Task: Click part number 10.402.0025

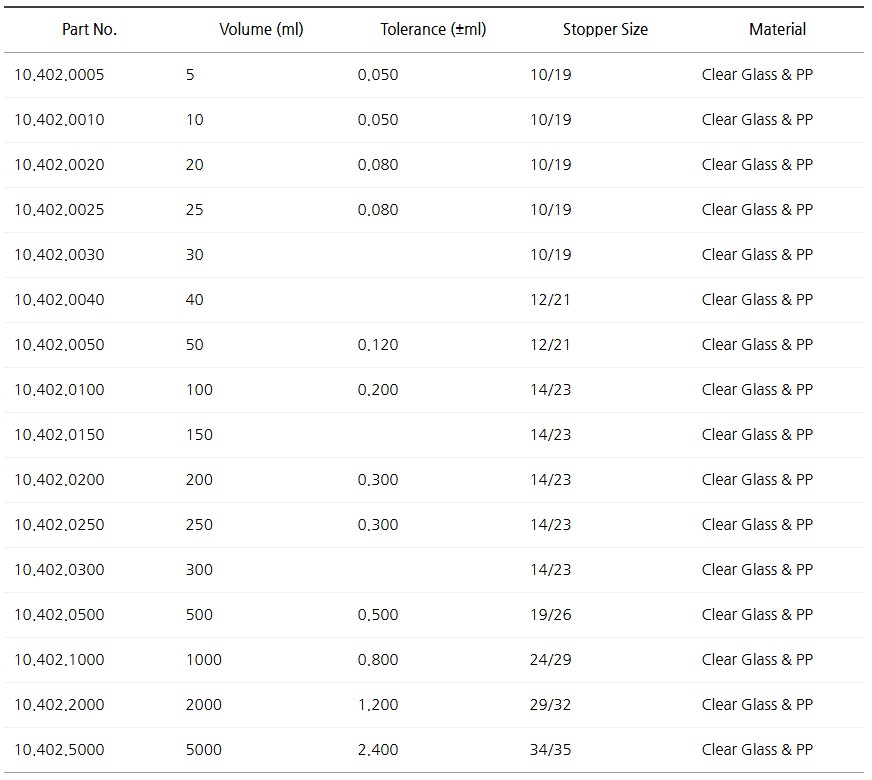Action: (59, 210)
